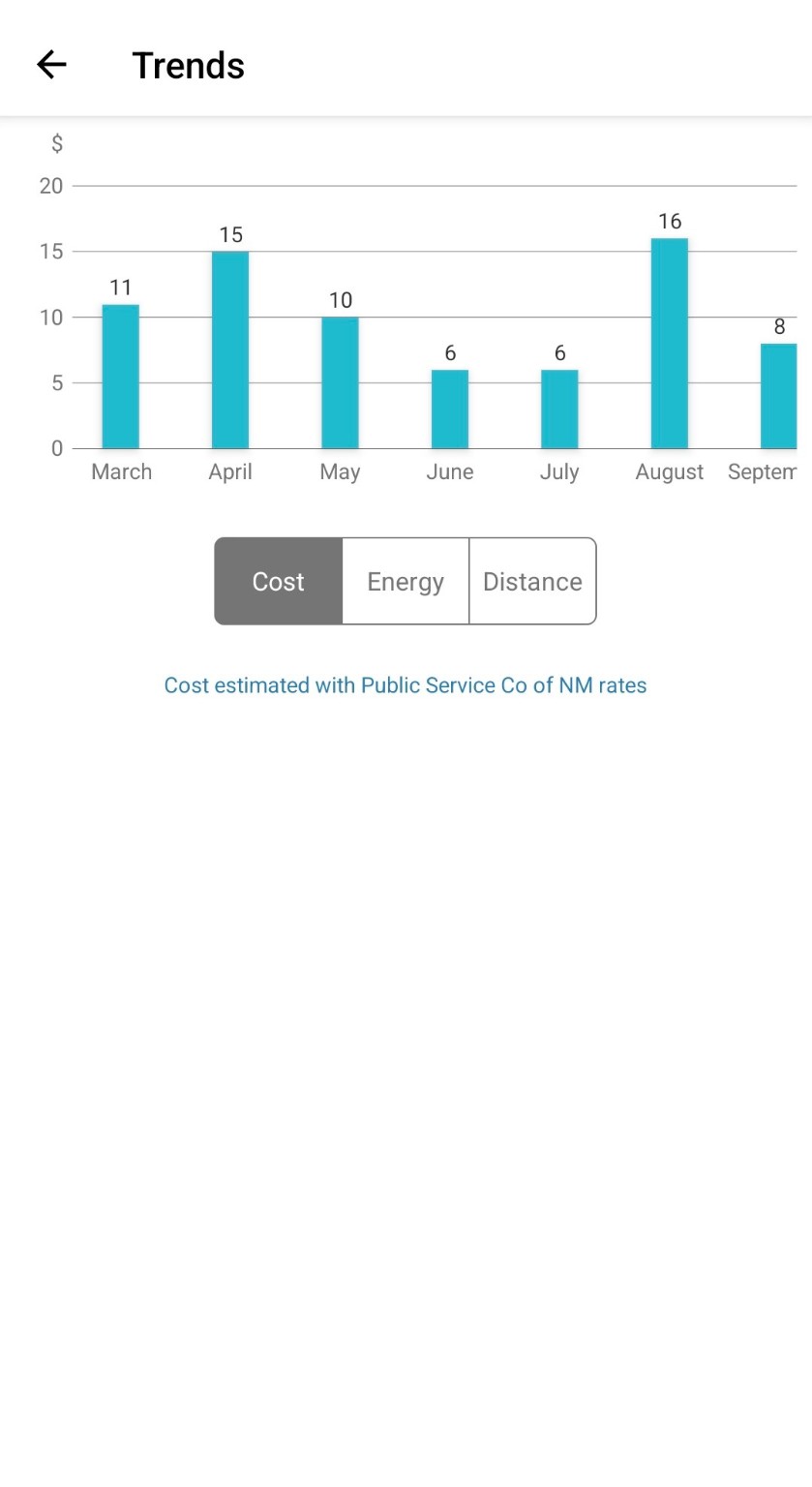The height and width of the screenshot is (1487, 812).
Task: Click the April month label
Action: (x=230, y=472)
